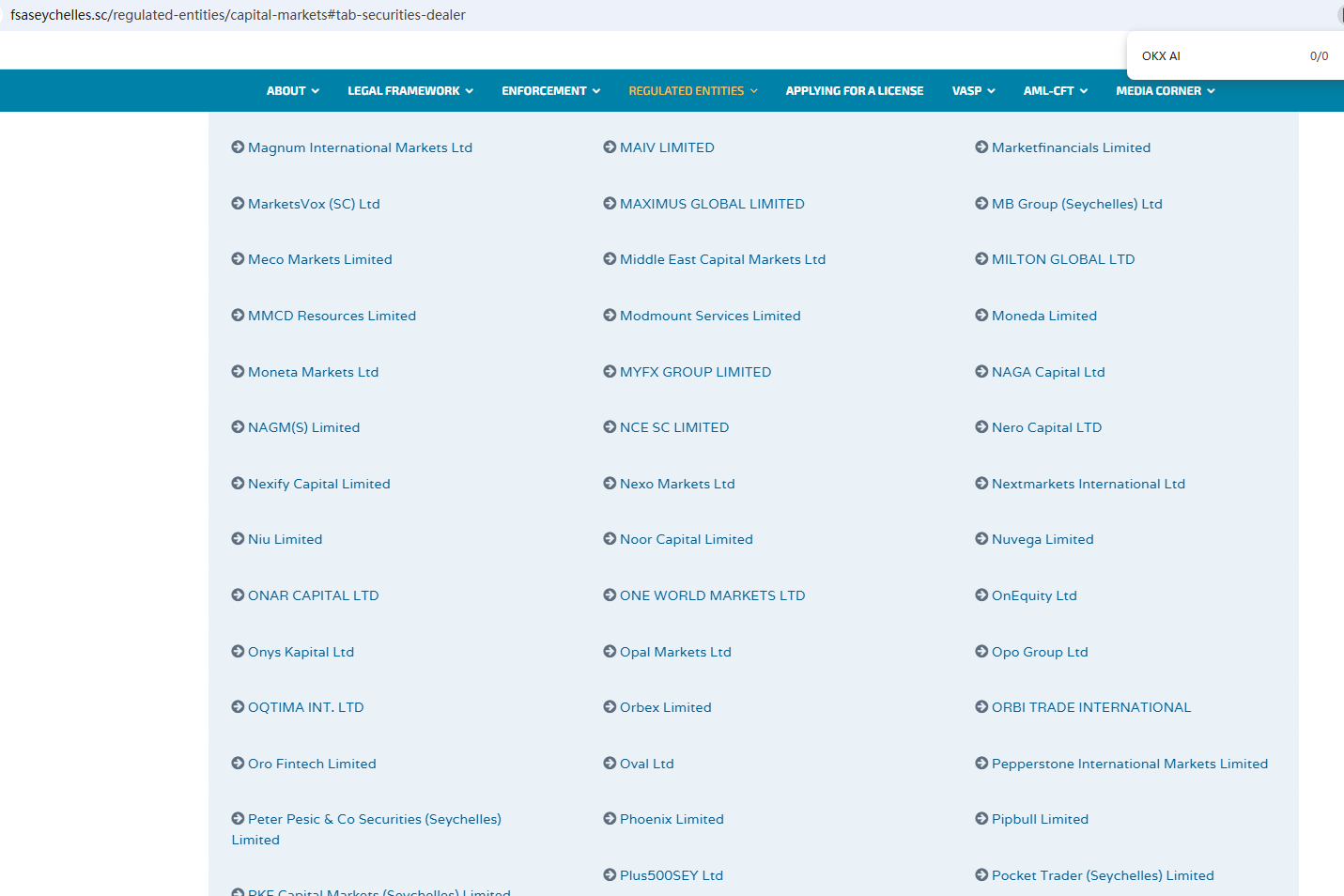
Task: Open Peter Pesic & Co Securities link
Action: pyautogui.click(x=366, y=829)
